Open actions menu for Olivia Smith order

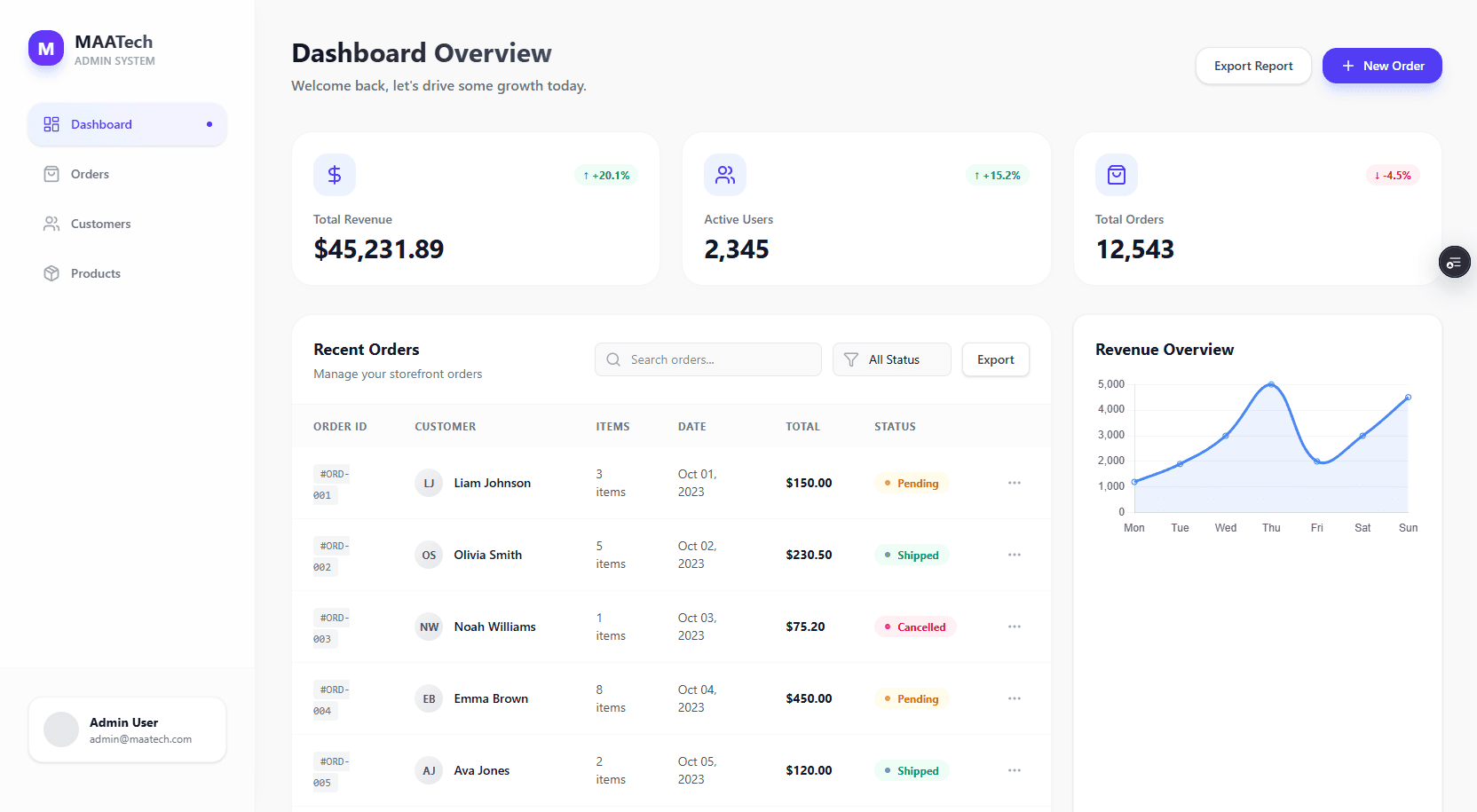[x=1014, y=555]
